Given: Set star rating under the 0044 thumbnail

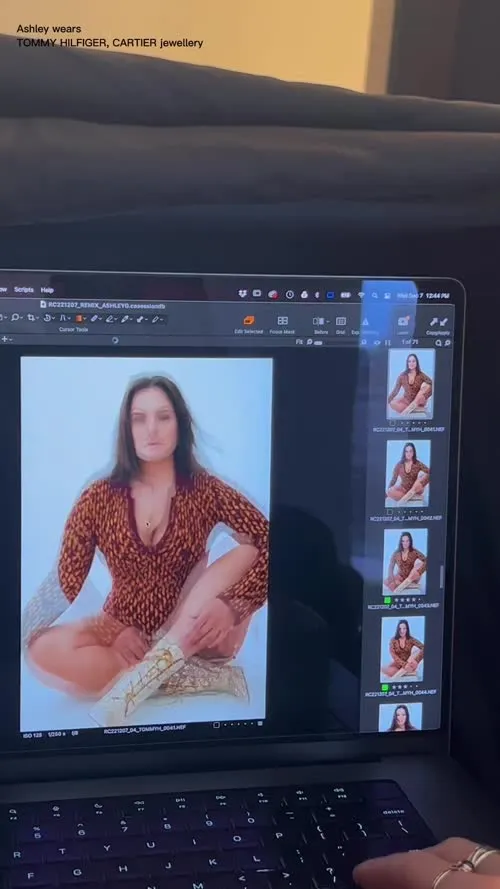Looking at the screenshot, I should [404, 687].
